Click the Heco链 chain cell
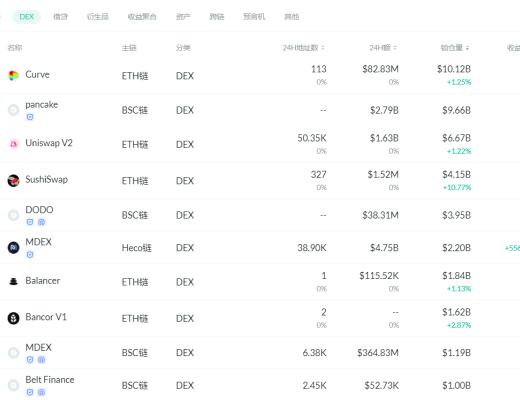Viewport: 520px width, 400px height. coord(137,248)
